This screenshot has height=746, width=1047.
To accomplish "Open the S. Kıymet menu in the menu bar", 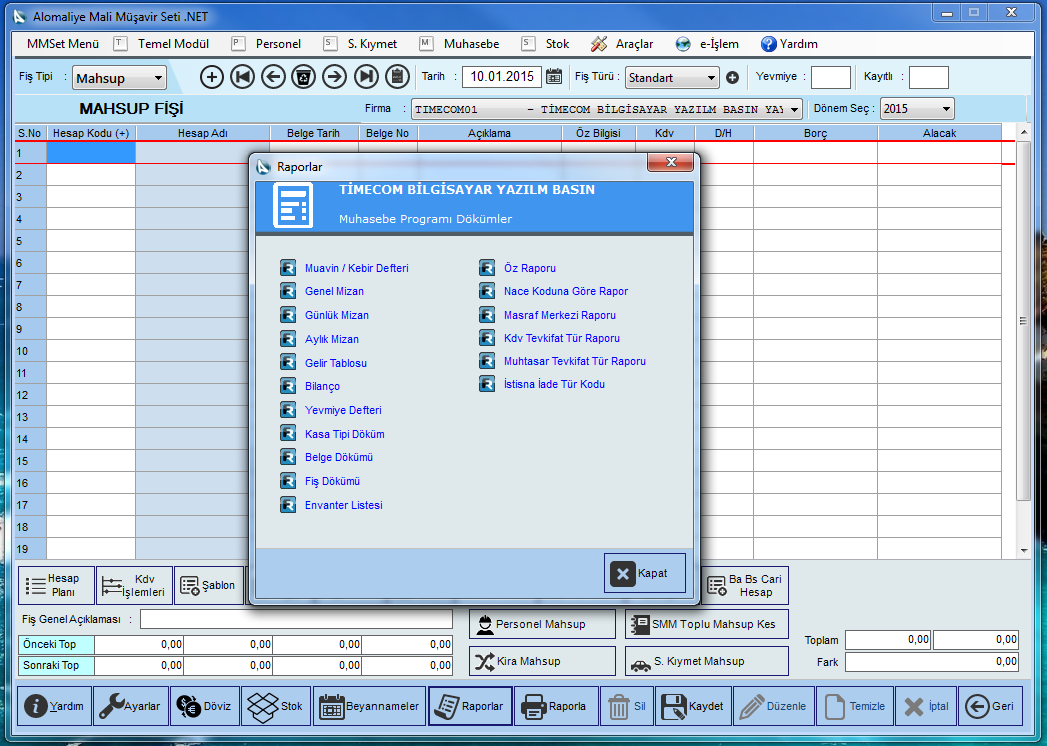I will tap(372, 44).
